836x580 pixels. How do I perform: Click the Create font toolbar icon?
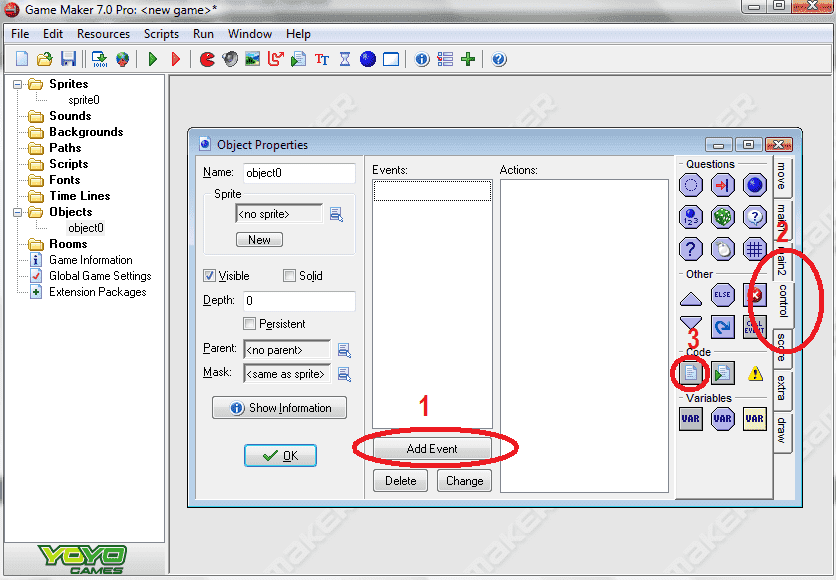(322, 59)
